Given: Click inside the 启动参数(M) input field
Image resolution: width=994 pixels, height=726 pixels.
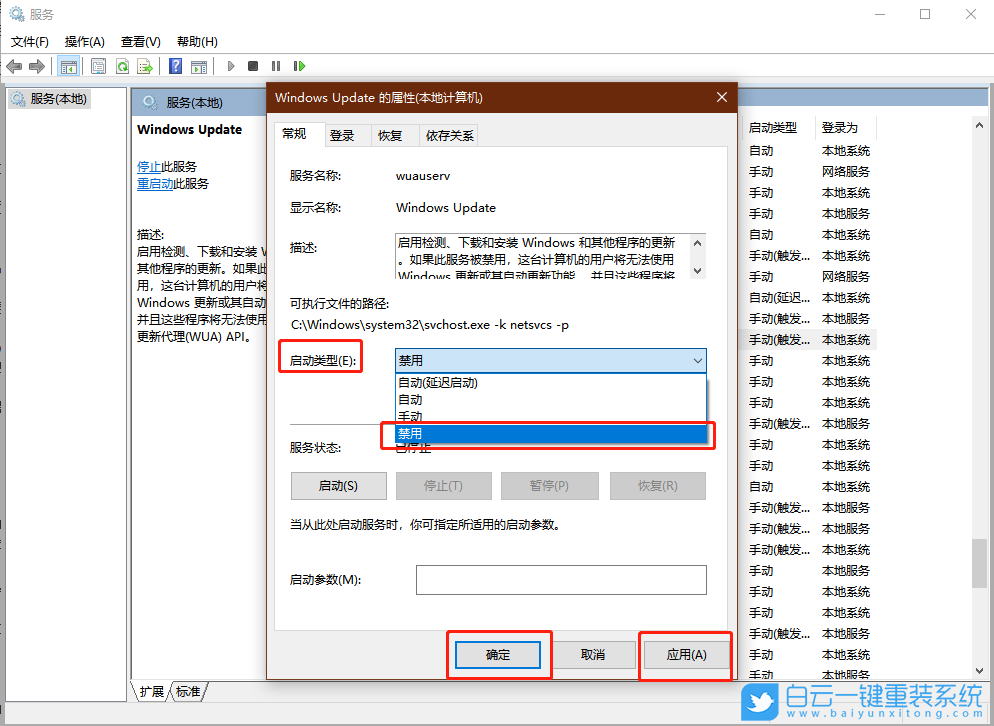Looking at the screenshot, I should coord(560,579).
